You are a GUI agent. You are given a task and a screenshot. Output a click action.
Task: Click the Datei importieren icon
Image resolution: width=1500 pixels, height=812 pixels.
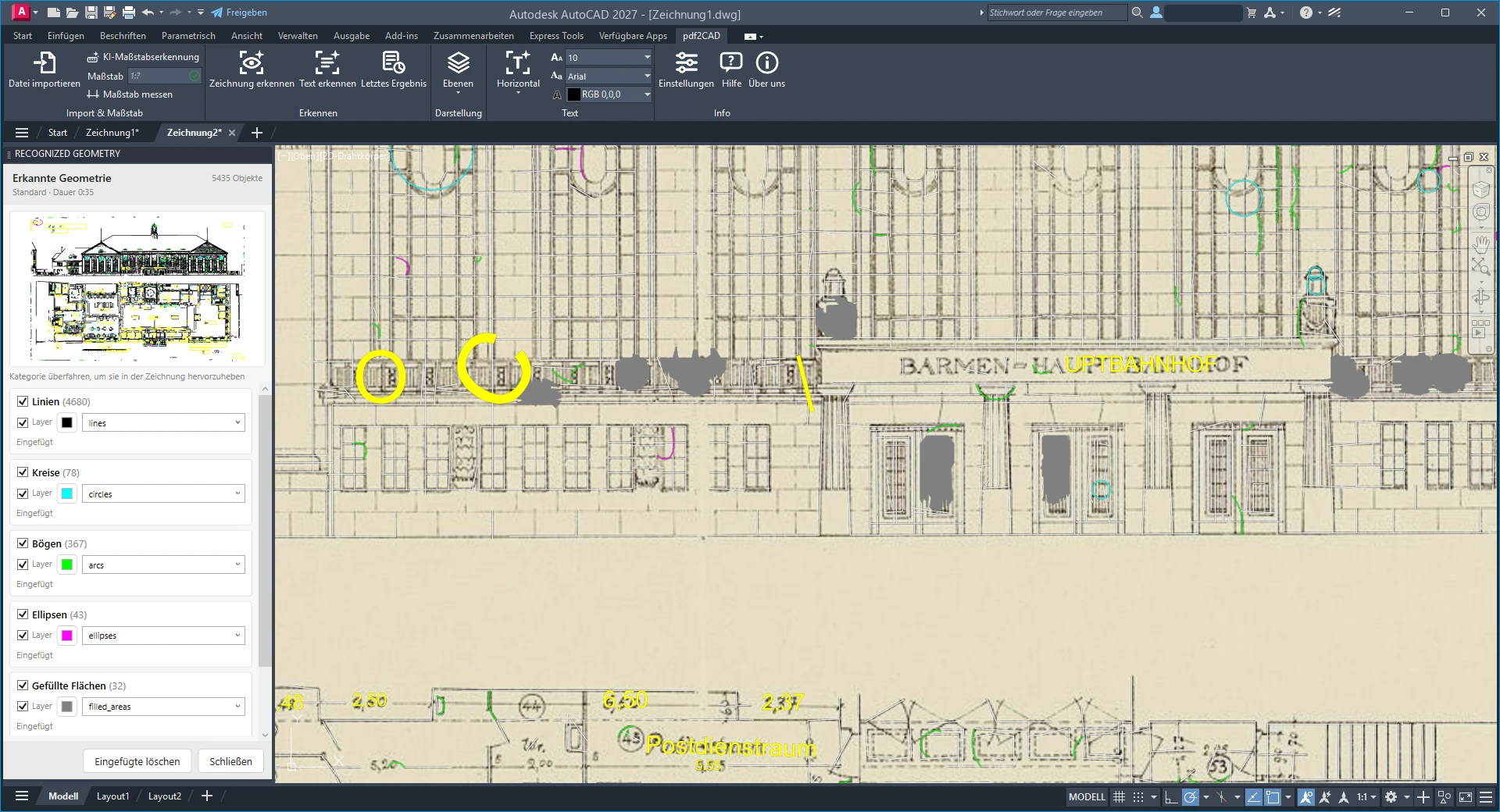coord(45,63)
